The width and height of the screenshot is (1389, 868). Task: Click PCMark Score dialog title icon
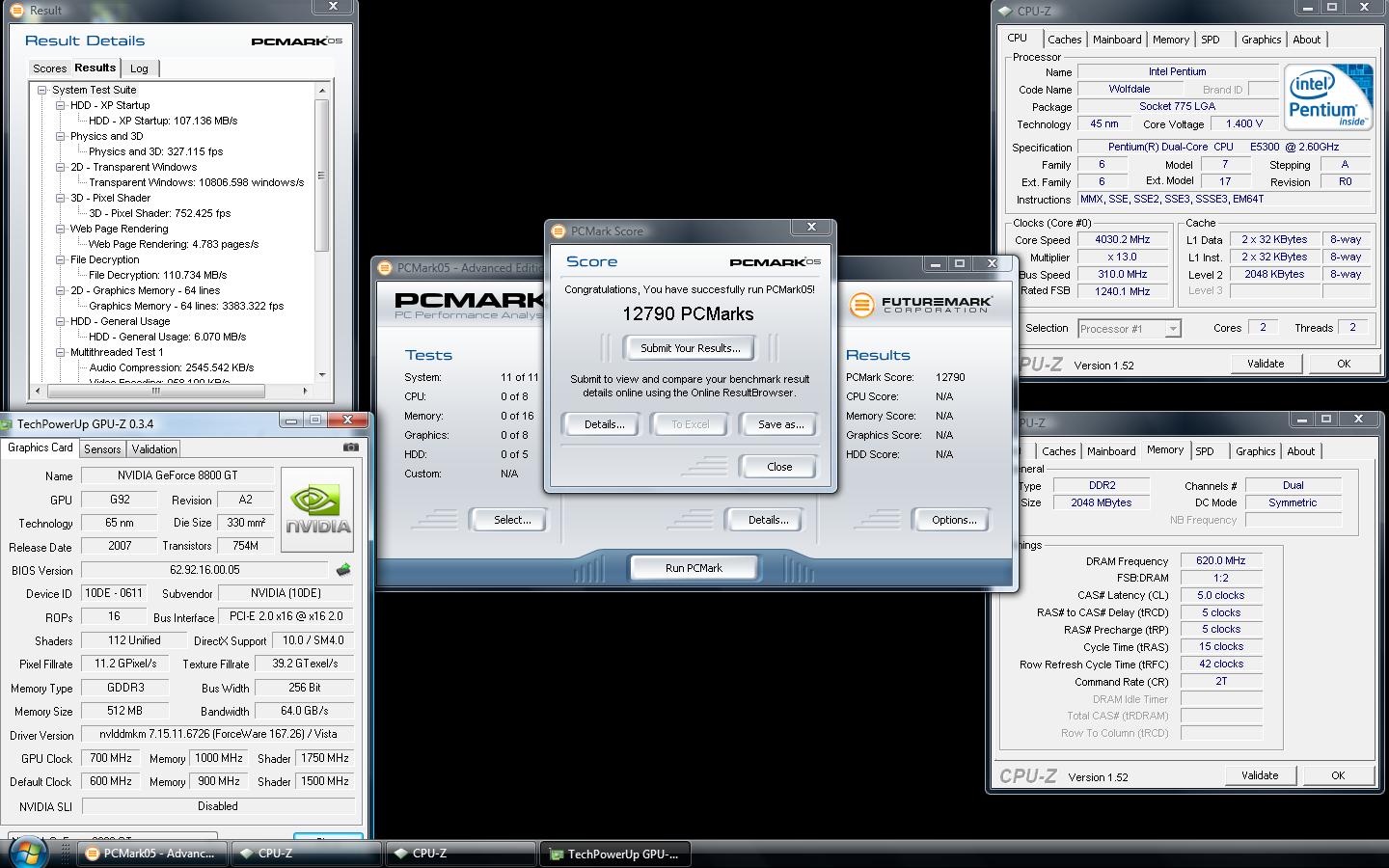click(558, 231)
